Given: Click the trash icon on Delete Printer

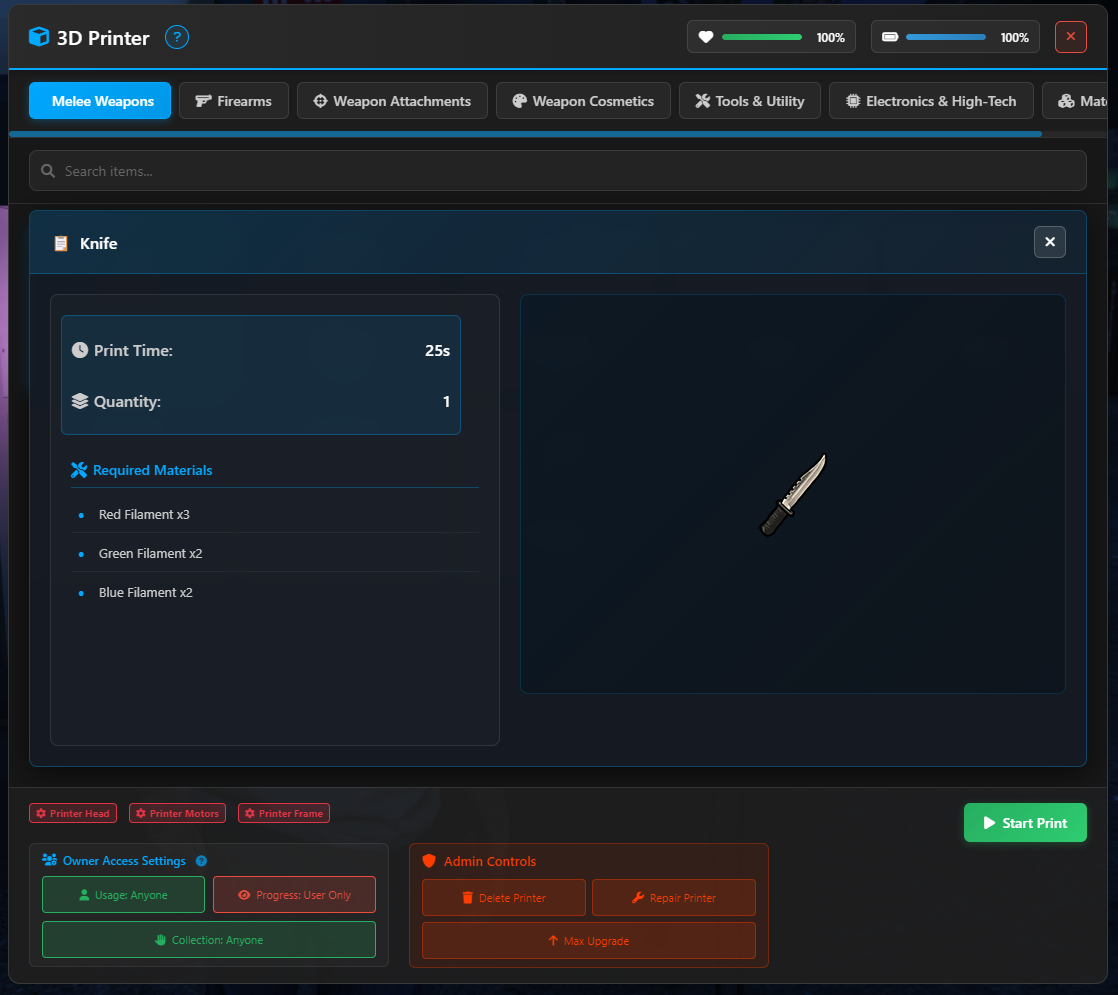Looking at the screenshot, I should (x=468, y=897).
